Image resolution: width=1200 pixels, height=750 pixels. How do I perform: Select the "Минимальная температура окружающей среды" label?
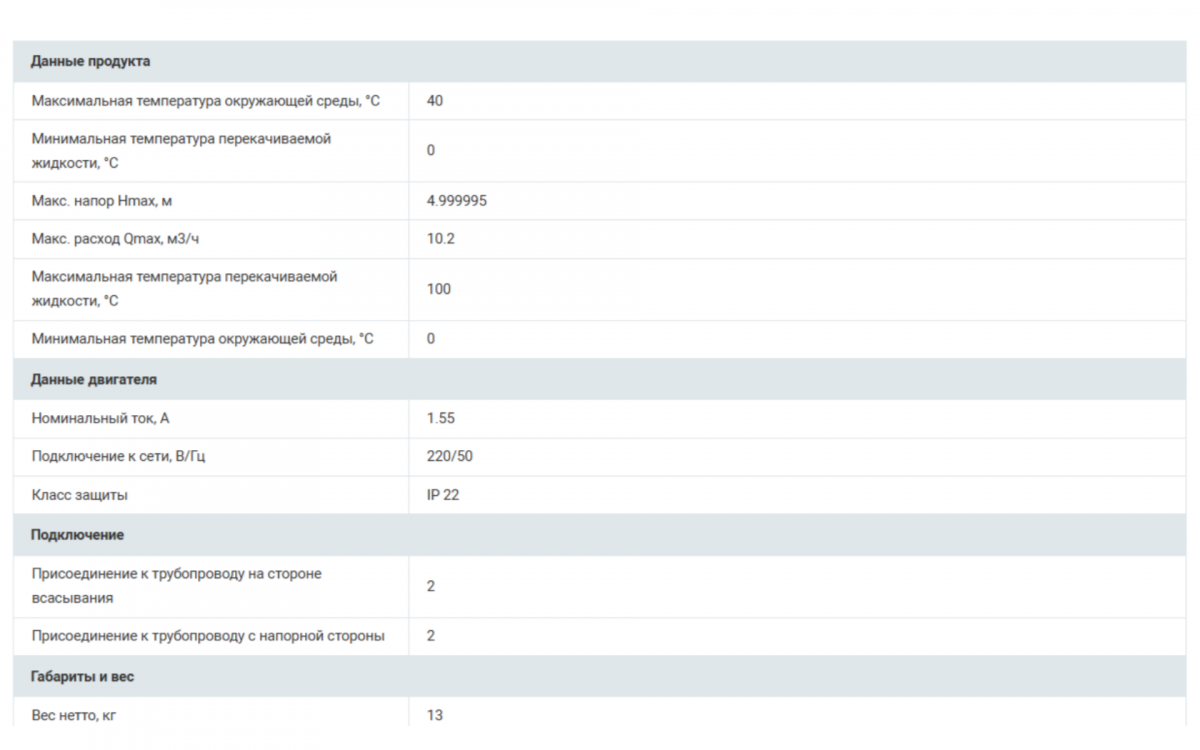click(202, 339)
